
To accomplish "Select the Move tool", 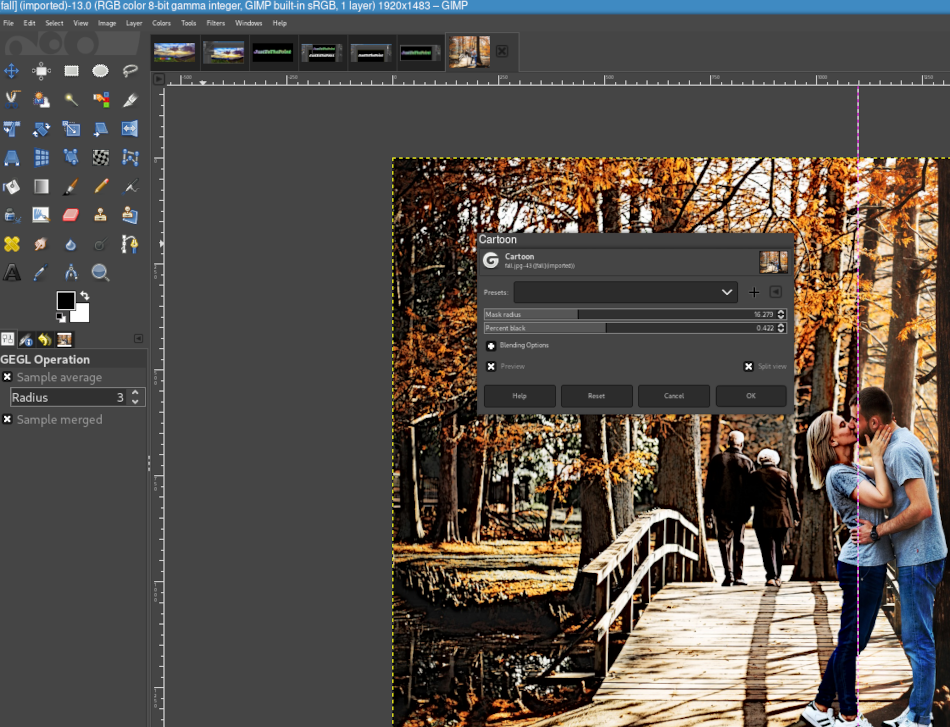I will 12,71.
